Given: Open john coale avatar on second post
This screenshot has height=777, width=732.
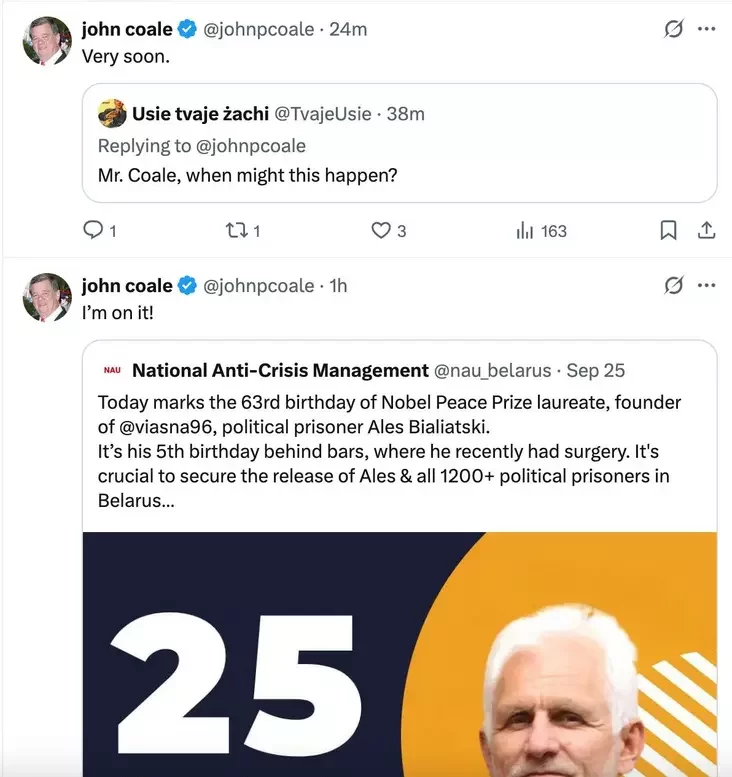Looking at the screenshot, I should click(x=47, y=297).
